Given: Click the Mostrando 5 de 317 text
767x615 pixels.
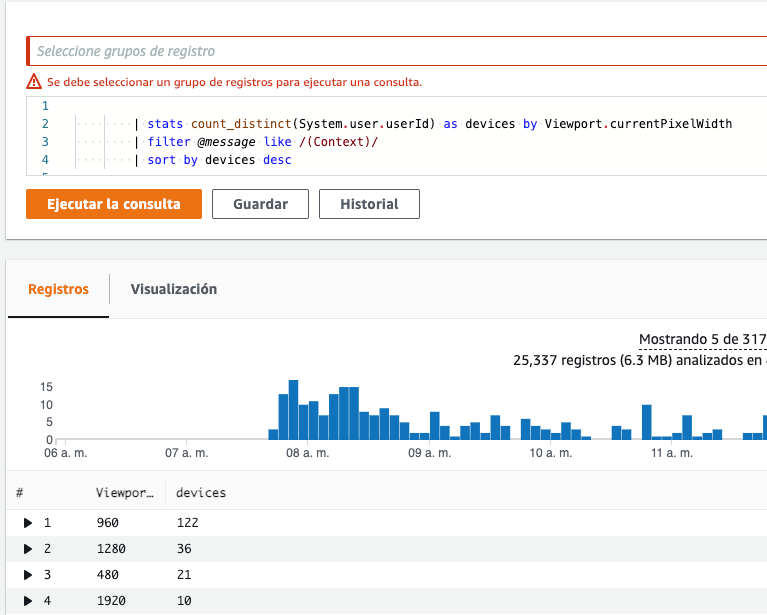Looking at the screenshot, I should pyautogui.click(x=702, y=340).
